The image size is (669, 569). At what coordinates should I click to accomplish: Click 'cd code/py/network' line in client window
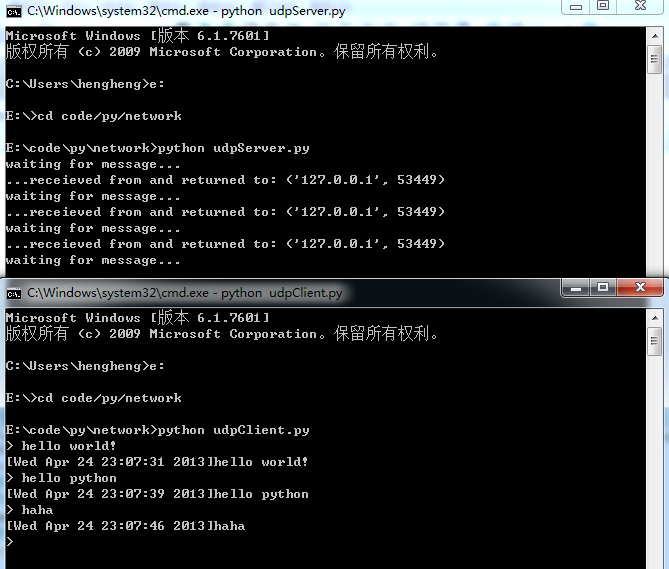[x=93, y=398]
